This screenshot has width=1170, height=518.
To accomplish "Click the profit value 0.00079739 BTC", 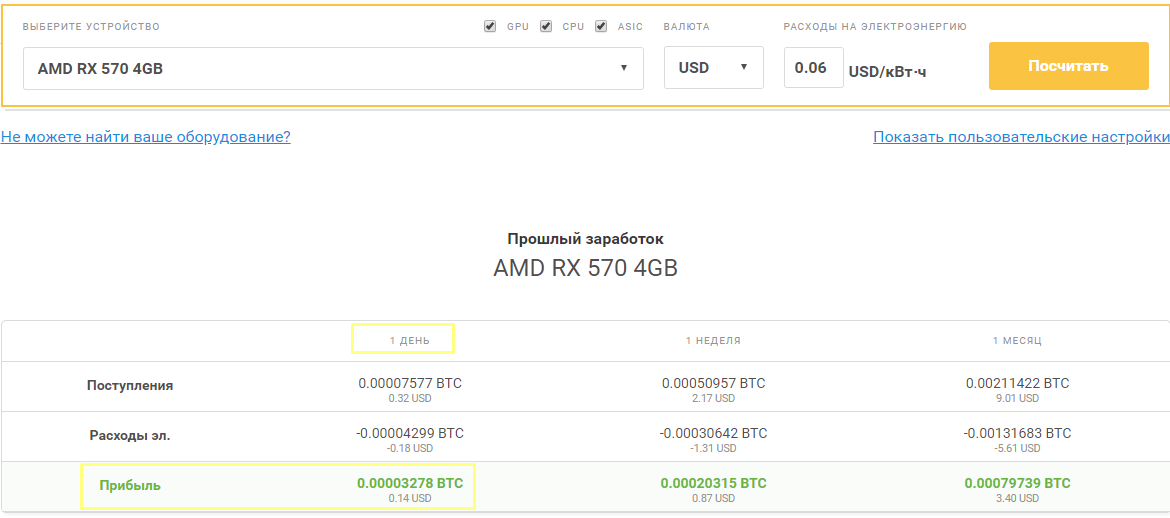I will point(1017,484).
